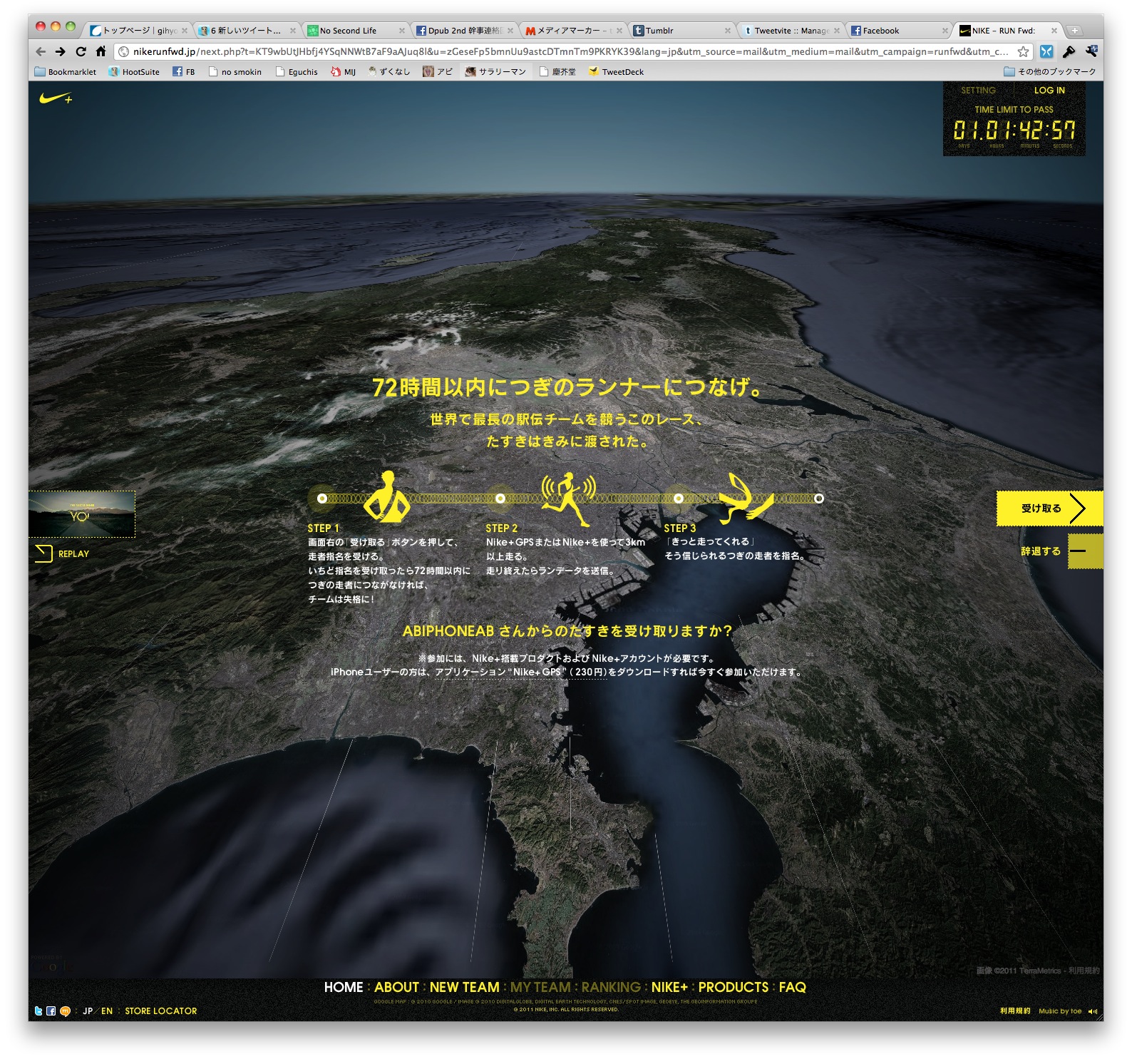Go to HOME in the footer navigation

tap(344, 987)
